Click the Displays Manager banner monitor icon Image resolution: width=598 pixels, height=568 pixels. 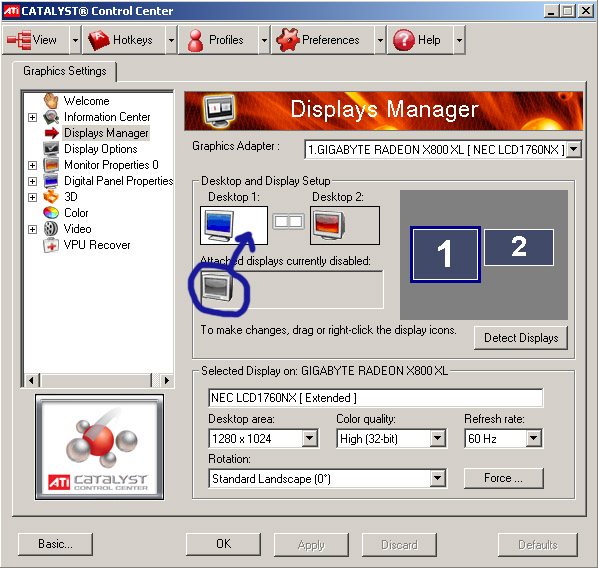[219, 111]
